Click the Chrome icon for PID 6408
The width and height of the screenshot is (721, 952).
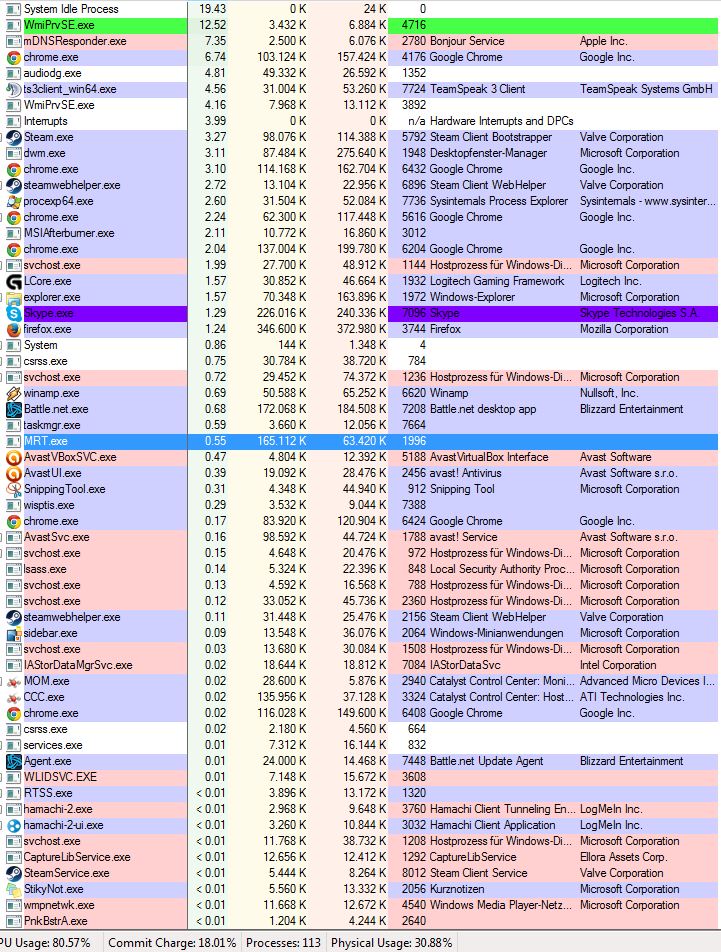13,713
